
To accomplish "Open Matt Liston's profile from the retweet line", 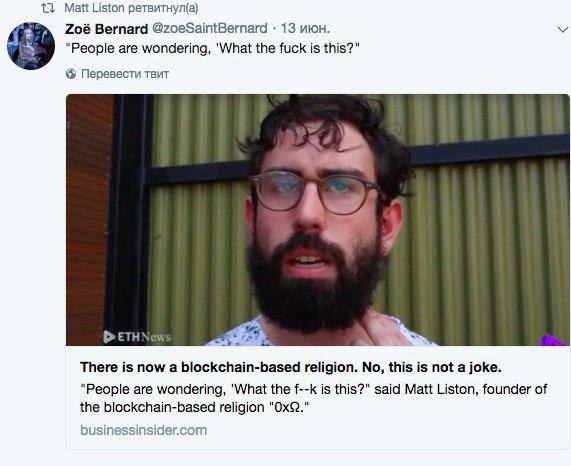I will click(94, 8).
